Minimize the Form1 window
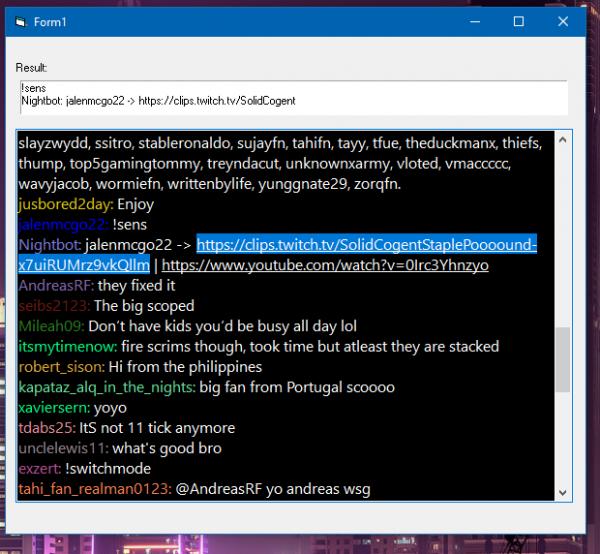 pyautogui.click(x=475, y=22)
